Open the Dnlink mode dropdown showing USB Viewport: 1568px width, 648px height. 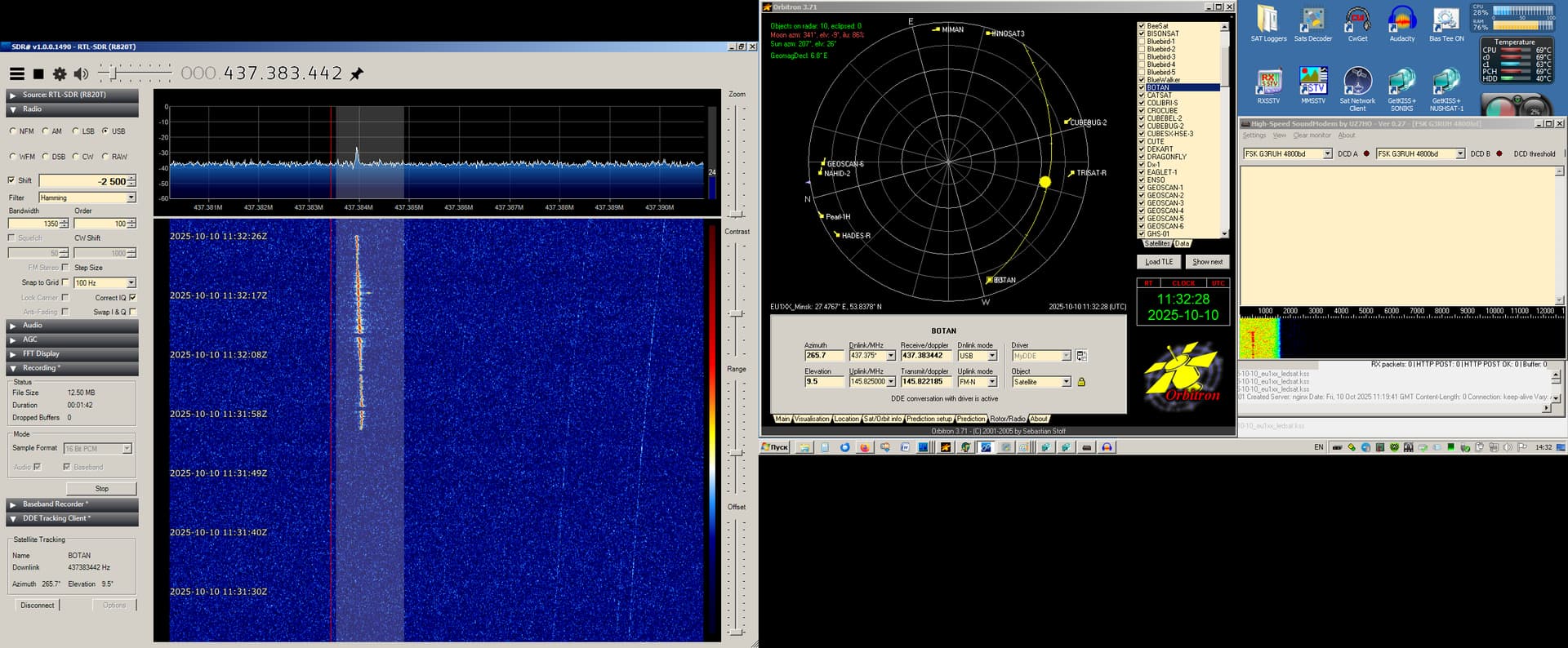click(992, 356)
